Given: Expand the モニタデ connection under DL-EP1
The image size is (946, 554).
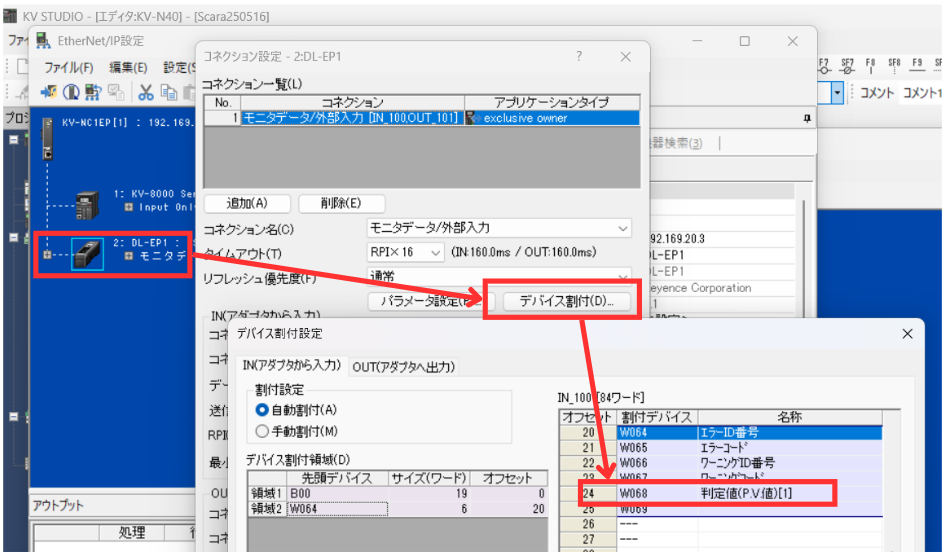Looking at the screenshot, I should pos(129,256).
